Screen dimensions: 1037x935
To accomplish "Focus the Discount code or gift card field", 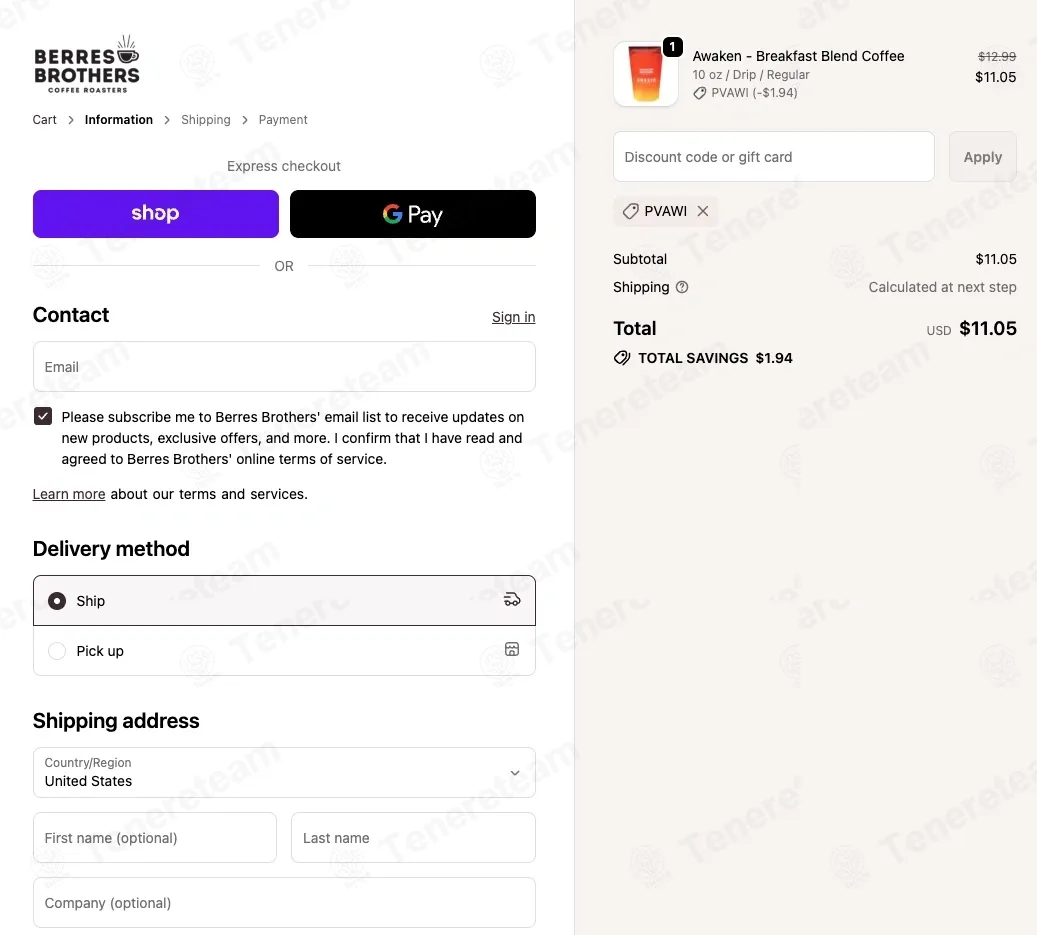I will click(x=774, y=157).
